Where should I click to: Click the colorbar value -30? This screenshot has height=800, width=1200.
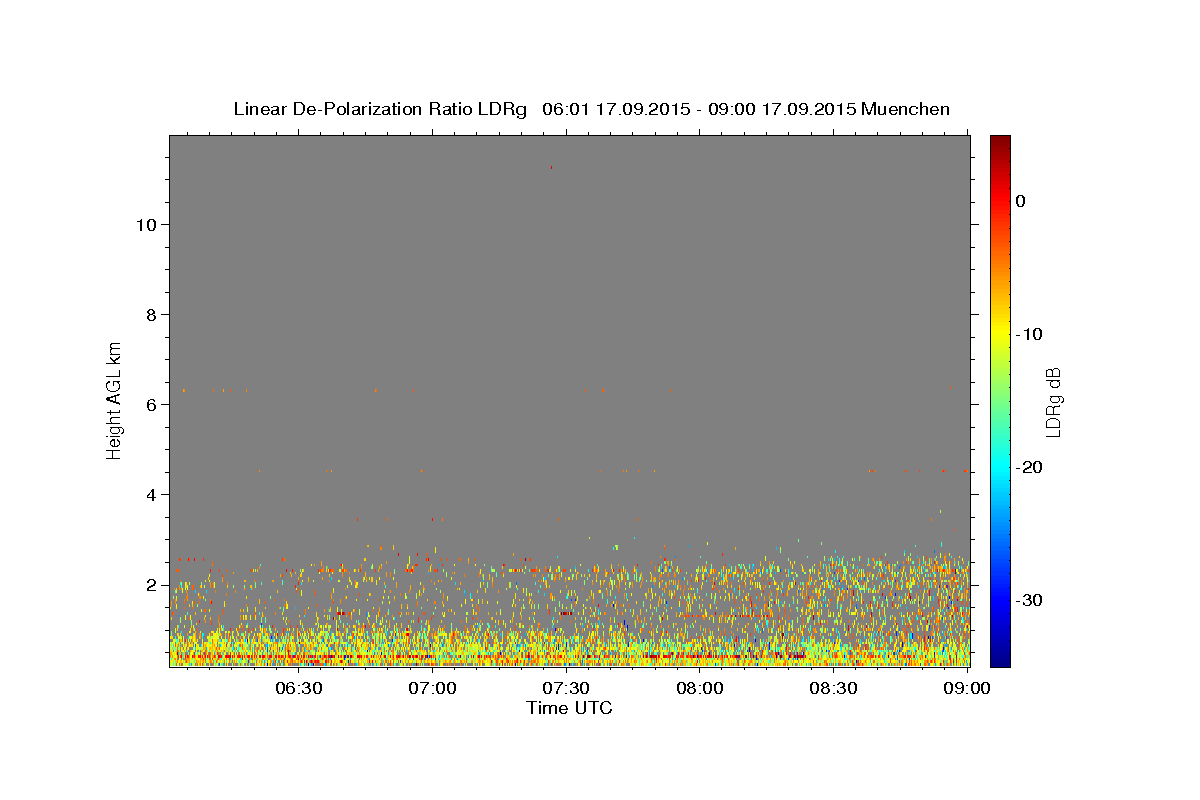tap(1030, 600)
